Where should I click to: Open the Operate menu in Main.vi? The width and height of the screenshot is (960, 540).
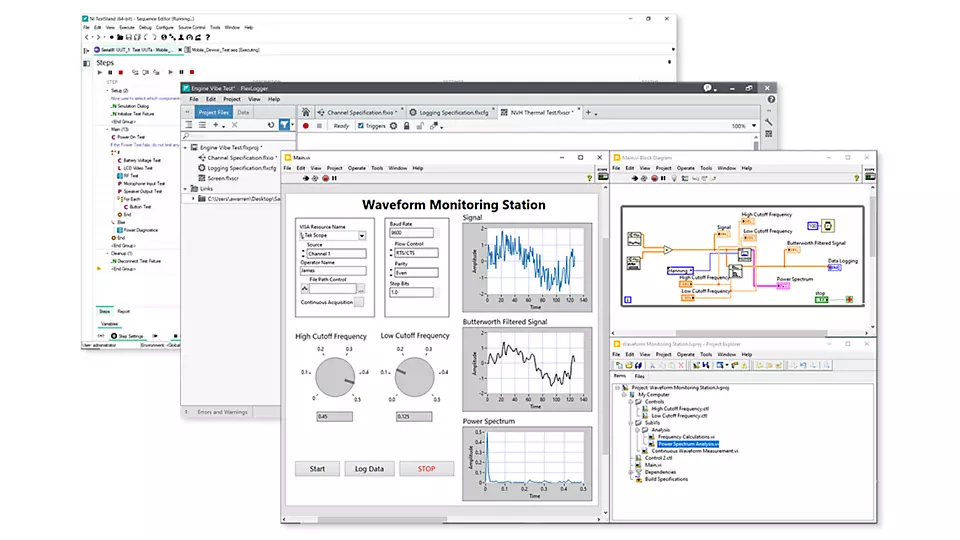[x=357, y=168]
